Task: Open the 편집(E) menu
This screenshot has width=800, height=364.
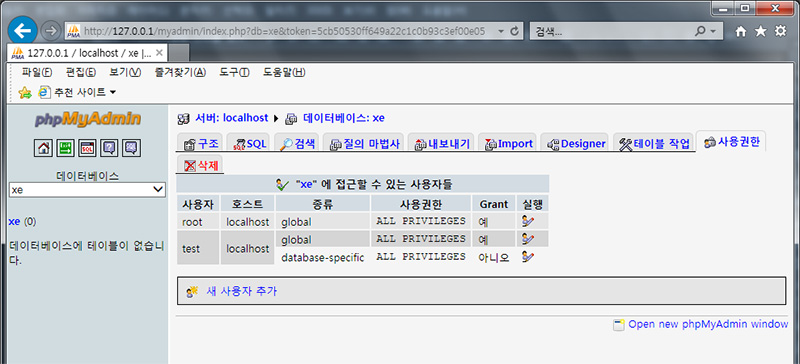Action: [81, 72]
